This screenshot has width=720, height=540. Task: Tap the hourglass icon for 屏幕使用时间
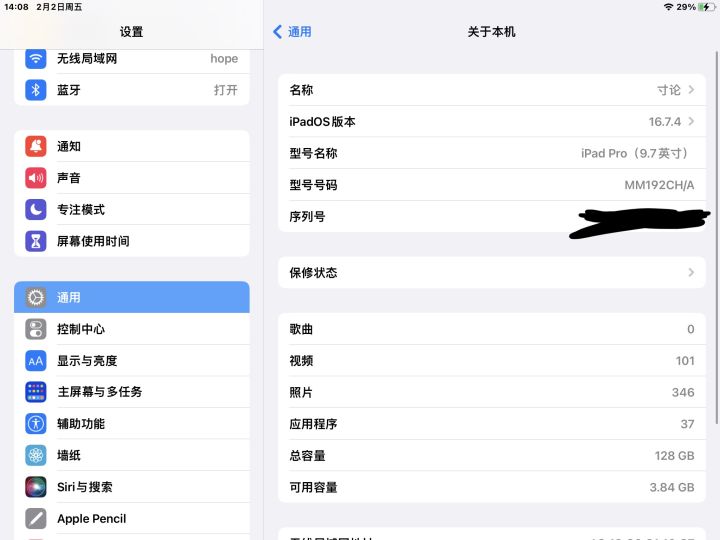pos(35,241)
